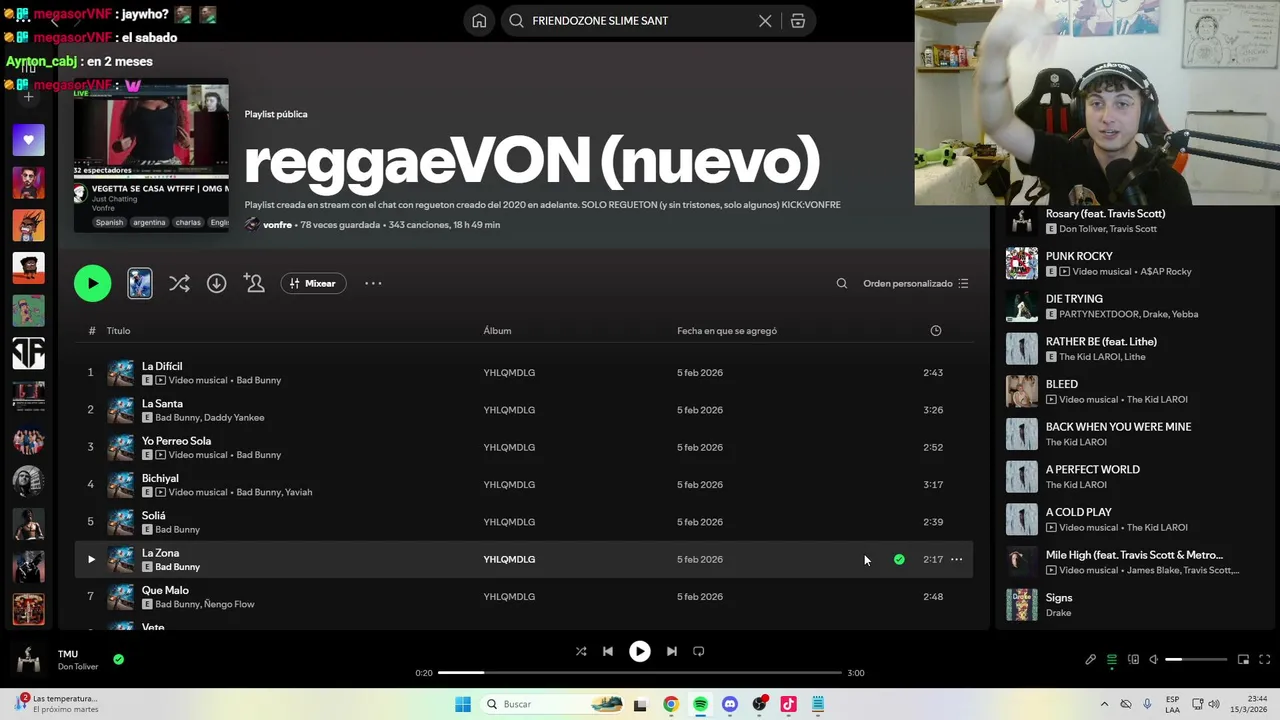Skip to previous track in player
The height and width of the screenshot is (720, 1280).
608,651
